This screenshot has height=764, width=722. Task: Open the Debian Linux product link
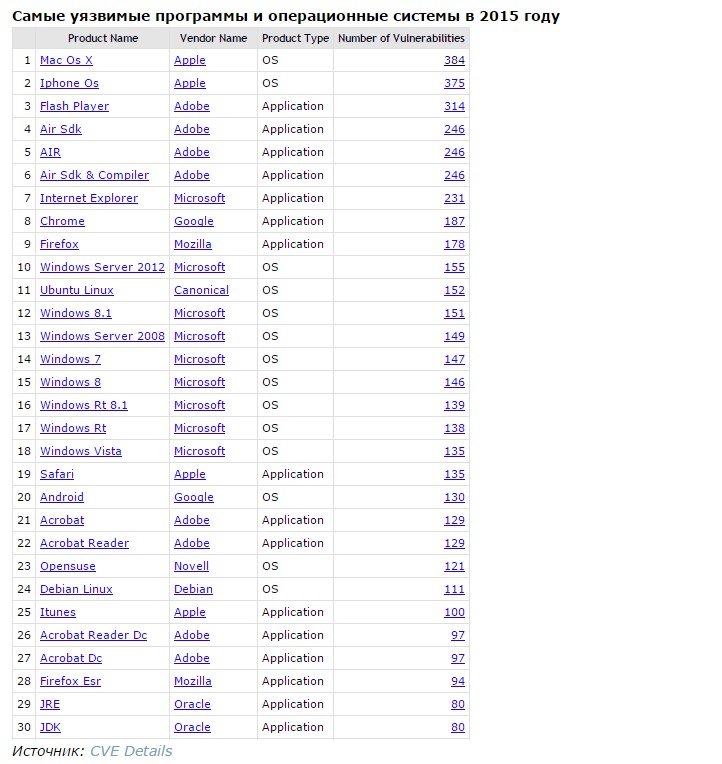coord(76,589)
